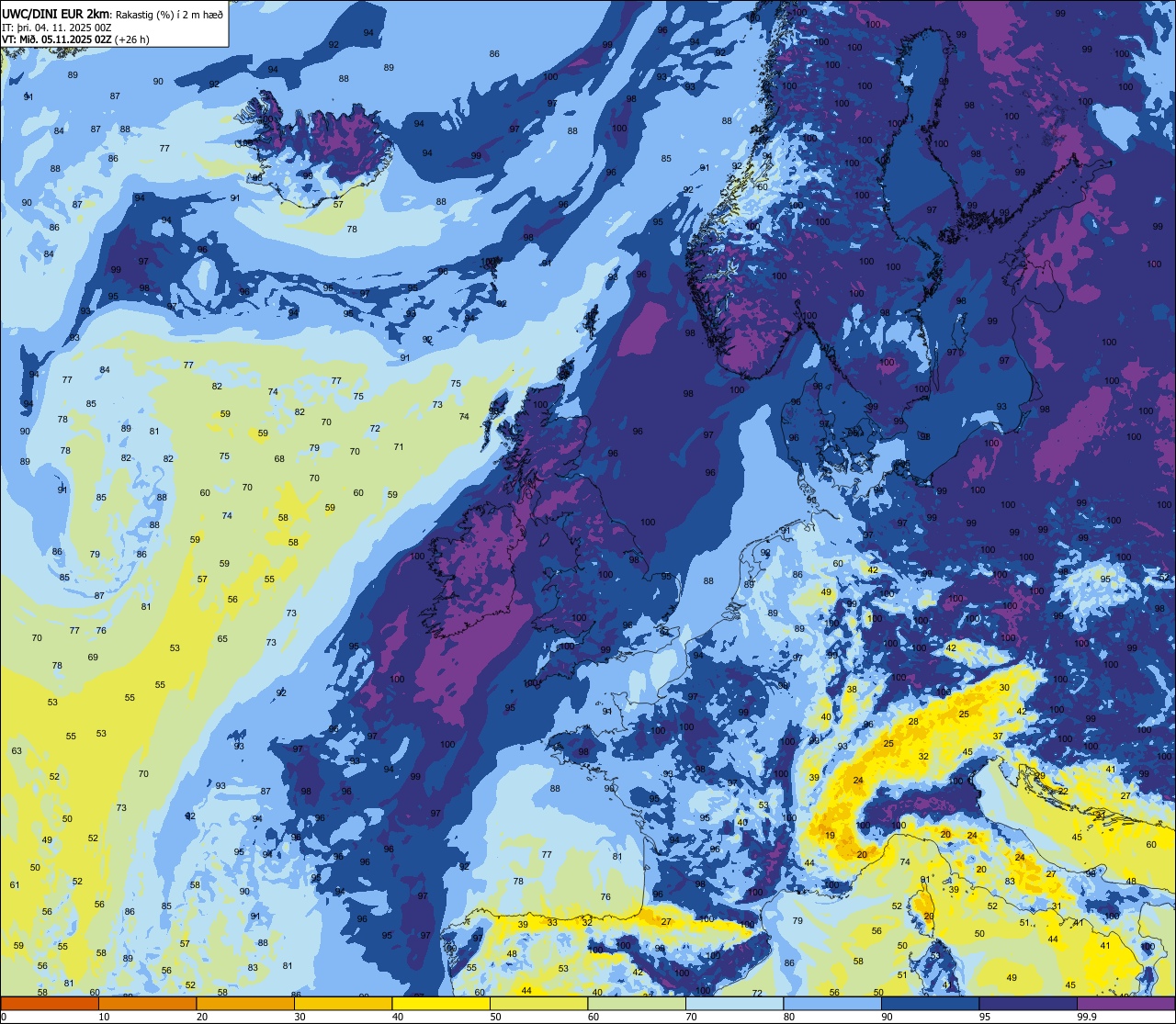Click the VT: Mið. 05.11.2025 02Z line

[56, 39]
